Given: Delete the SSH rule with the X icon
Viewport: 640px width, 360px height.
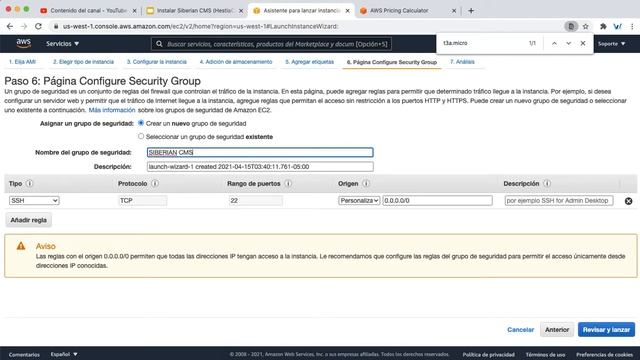Looking at the screenshot, I should (x=629, y=201).
